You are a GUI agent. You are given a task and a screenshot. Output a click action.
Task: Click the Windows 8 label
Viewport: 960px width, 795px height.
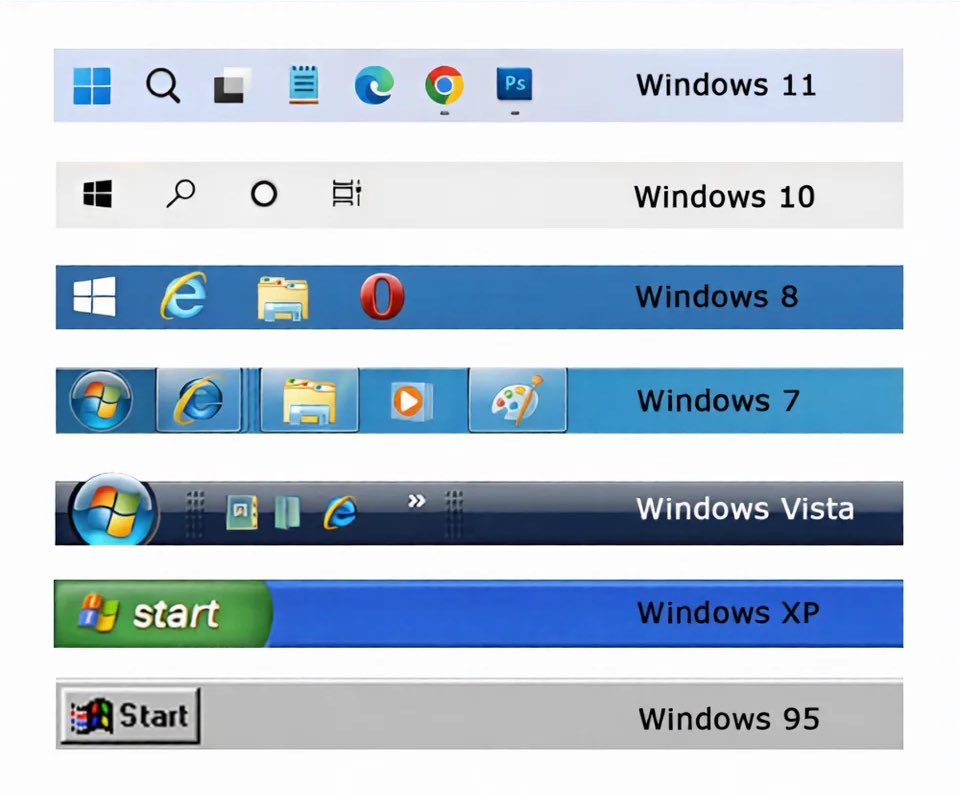coord(717,296)
